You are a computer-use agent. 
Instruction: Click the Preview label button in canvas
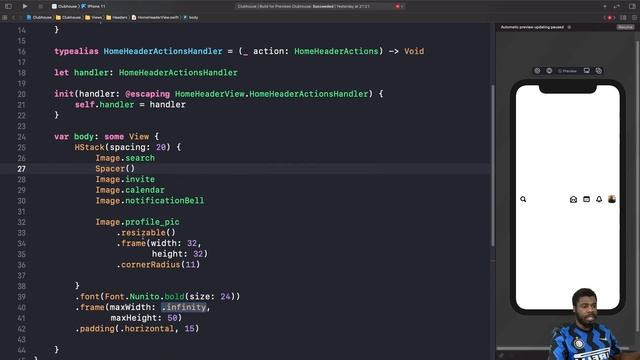pos(567,71)
